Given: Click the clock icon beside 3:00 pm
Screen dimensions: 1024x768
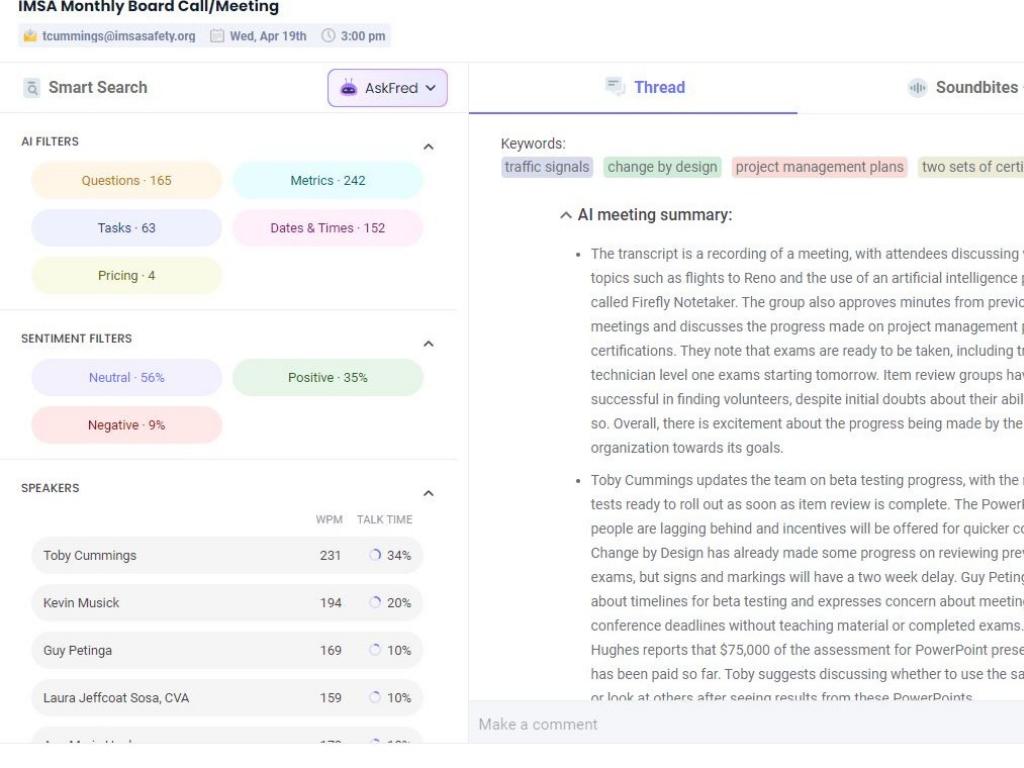Looking at the screenshot, I should [328, 36].
